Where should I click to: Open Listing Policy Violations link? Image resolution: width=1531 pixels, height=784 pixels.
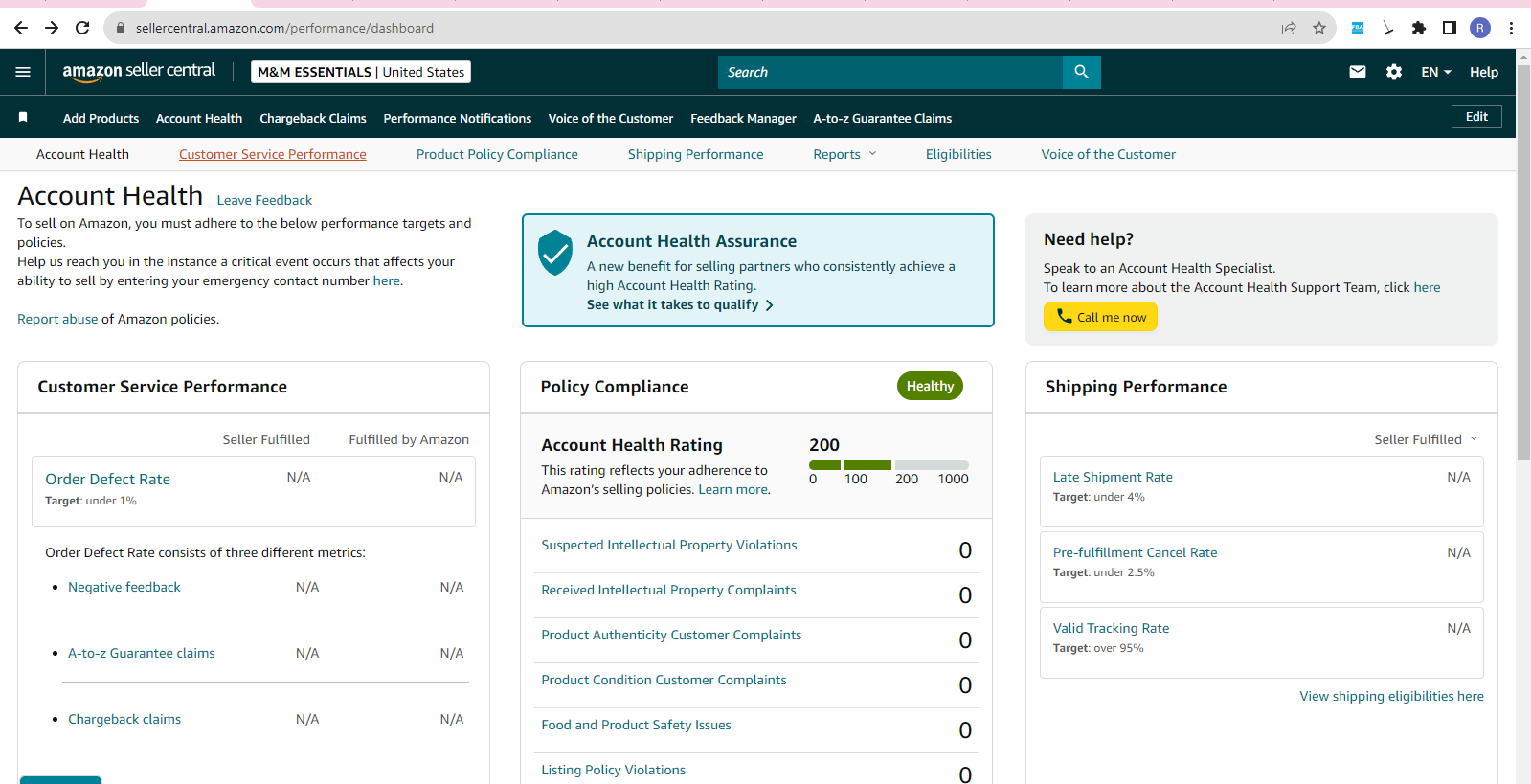point(613,770)
